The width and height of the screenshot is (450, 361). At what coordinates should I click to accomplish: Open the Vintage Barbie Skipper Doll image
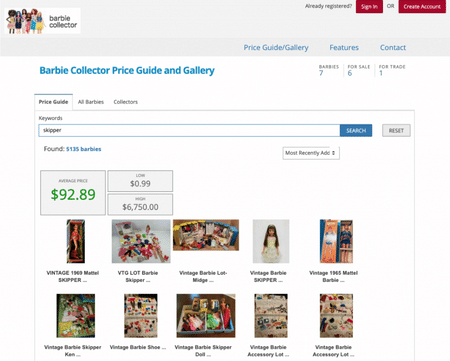(206, 316)
